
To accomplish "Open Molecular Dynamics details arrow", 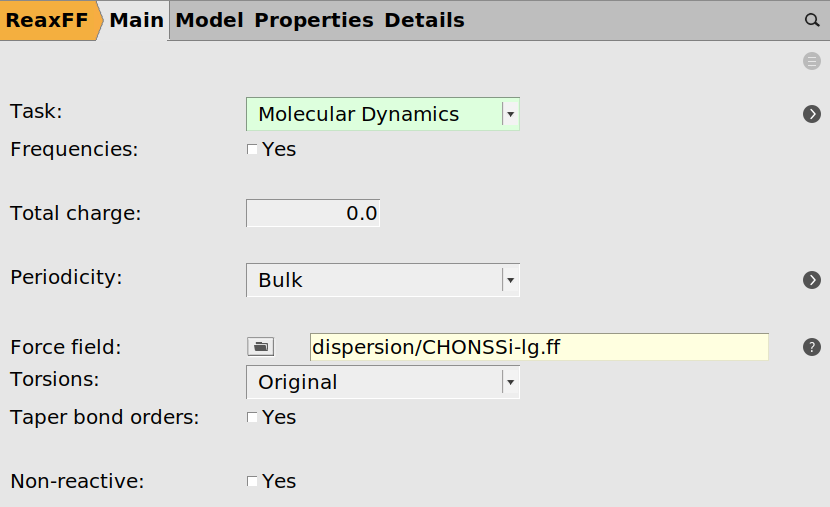I will 812,114.
